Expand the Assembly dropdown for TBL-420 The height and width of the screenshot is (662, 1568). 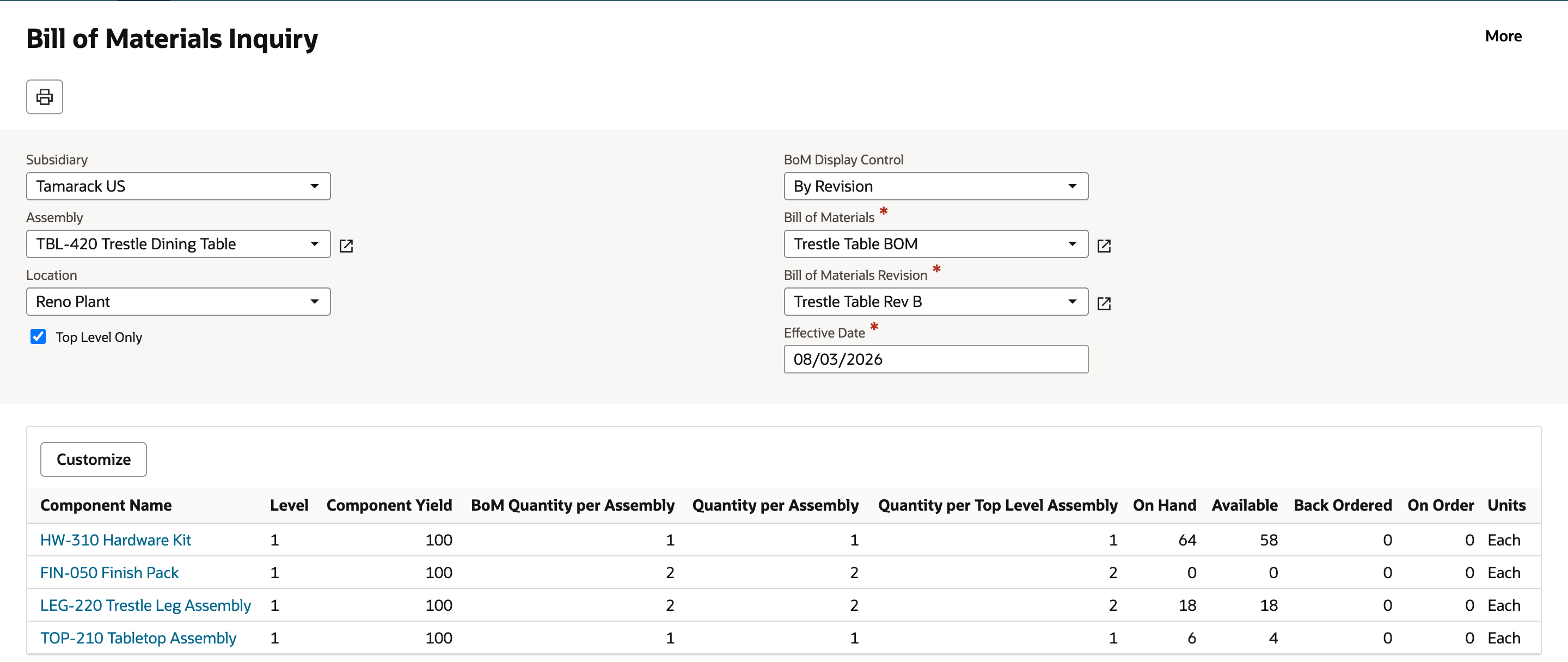click(179, 244)
